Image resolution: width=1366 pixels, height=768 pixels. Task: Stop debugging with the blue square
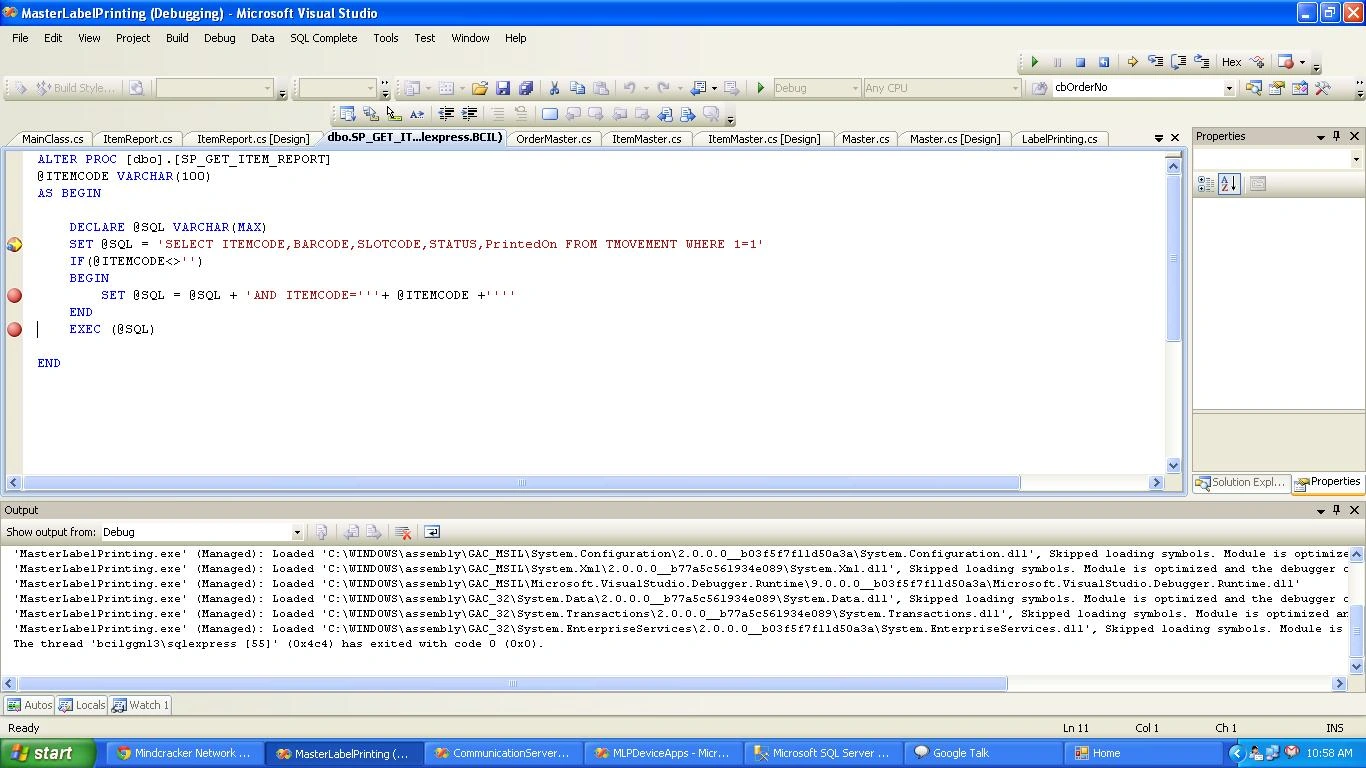point(1080,62)
